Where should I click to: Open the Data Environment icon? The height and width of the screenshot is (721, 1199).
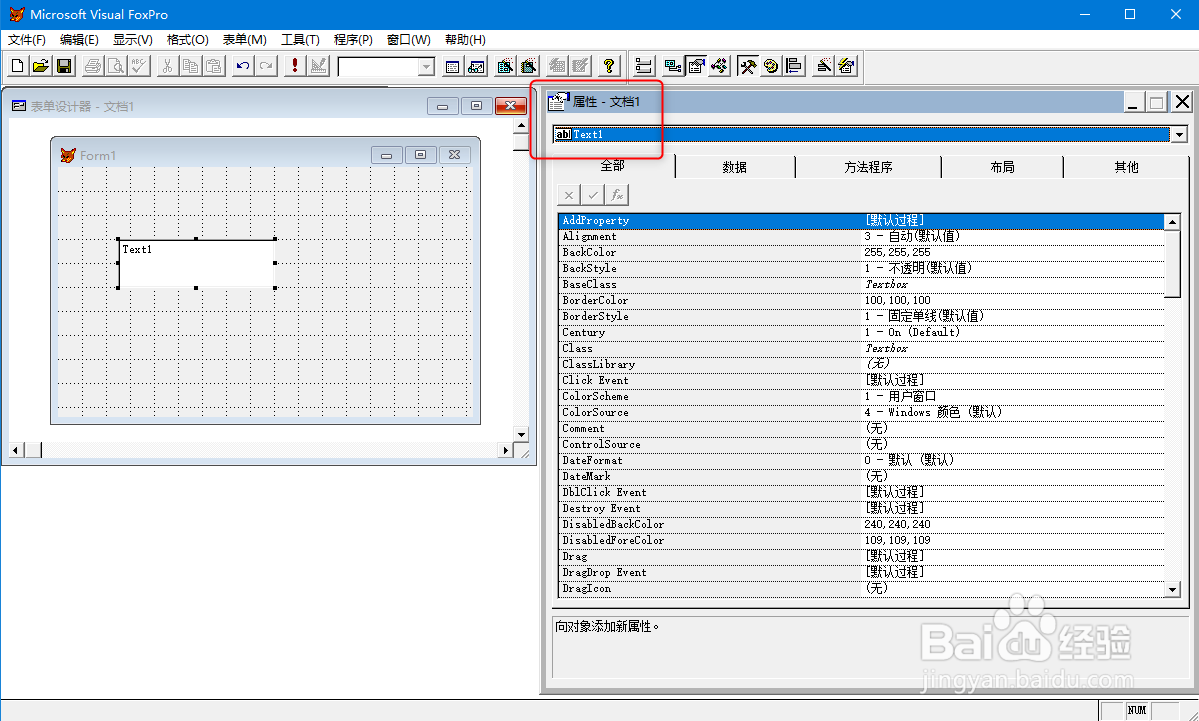pyautogui.click(x=672, y=67)
